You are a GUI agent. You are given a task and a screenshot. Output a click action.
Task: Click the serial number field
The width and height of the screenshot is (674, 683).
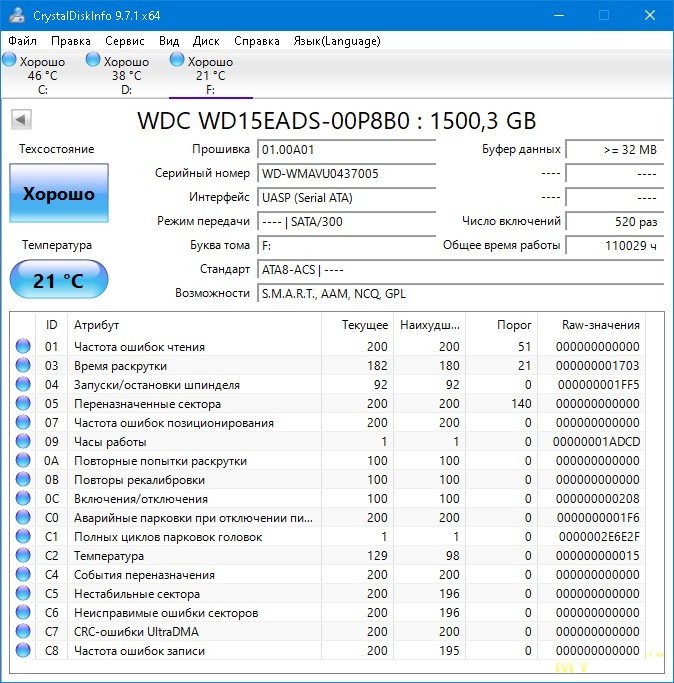tap(346, 173)
